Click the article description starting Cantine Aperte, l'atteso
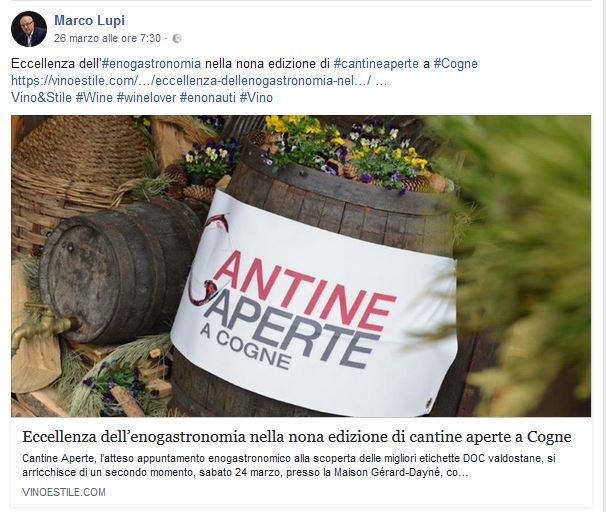This screenshot has height=512, width=606. click(289, 465)
